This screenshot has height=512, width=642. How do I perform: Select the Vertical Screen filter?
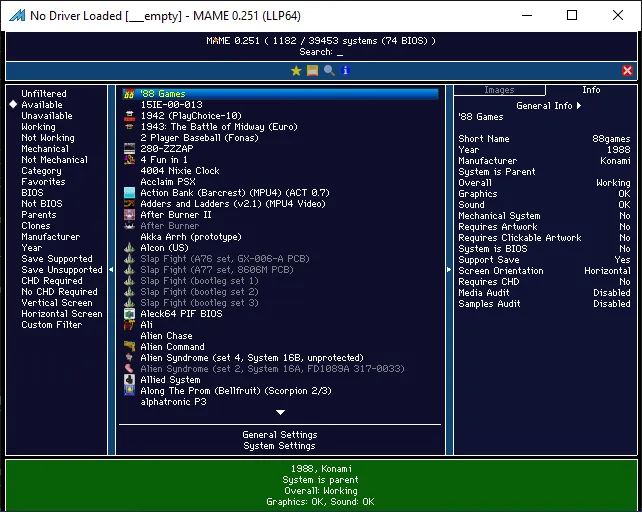pyautogui.click(x=57, y=303)
